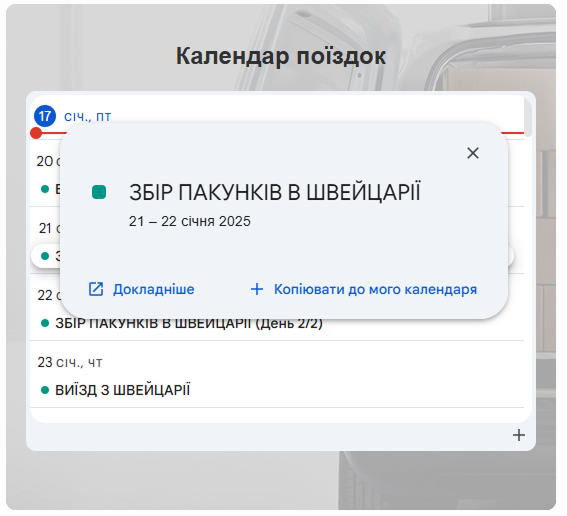Click the add-to-calendar plus icon at the calendar's bottom

(519, 435)
